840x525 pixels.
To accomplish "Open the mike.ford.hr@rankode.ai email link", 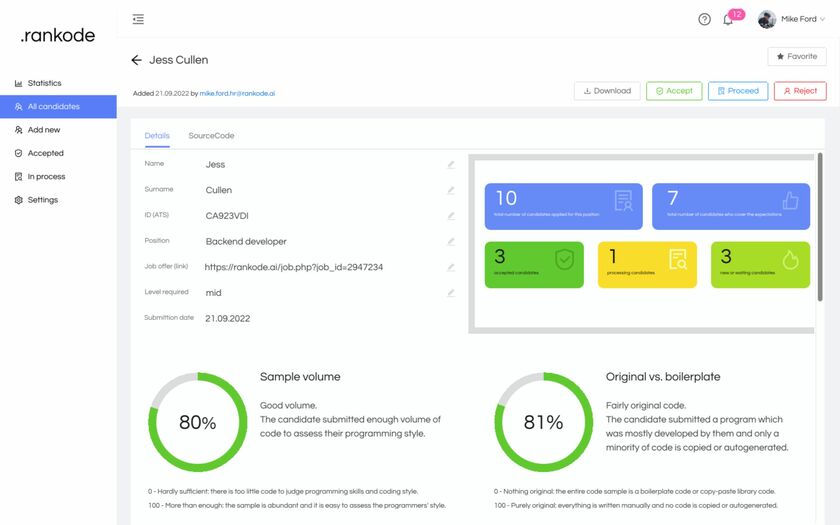I will pyautogui.click(x=237, y=93).
